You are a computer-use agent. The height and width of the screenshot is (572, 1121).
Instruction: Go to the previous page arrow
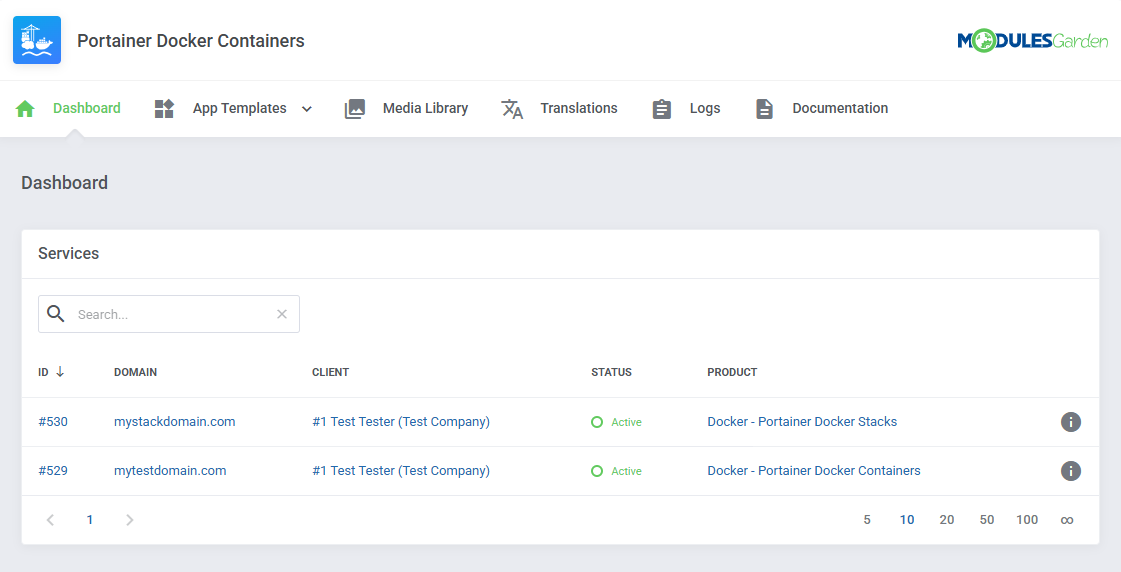pyautogui.click(x=50, y=520)
